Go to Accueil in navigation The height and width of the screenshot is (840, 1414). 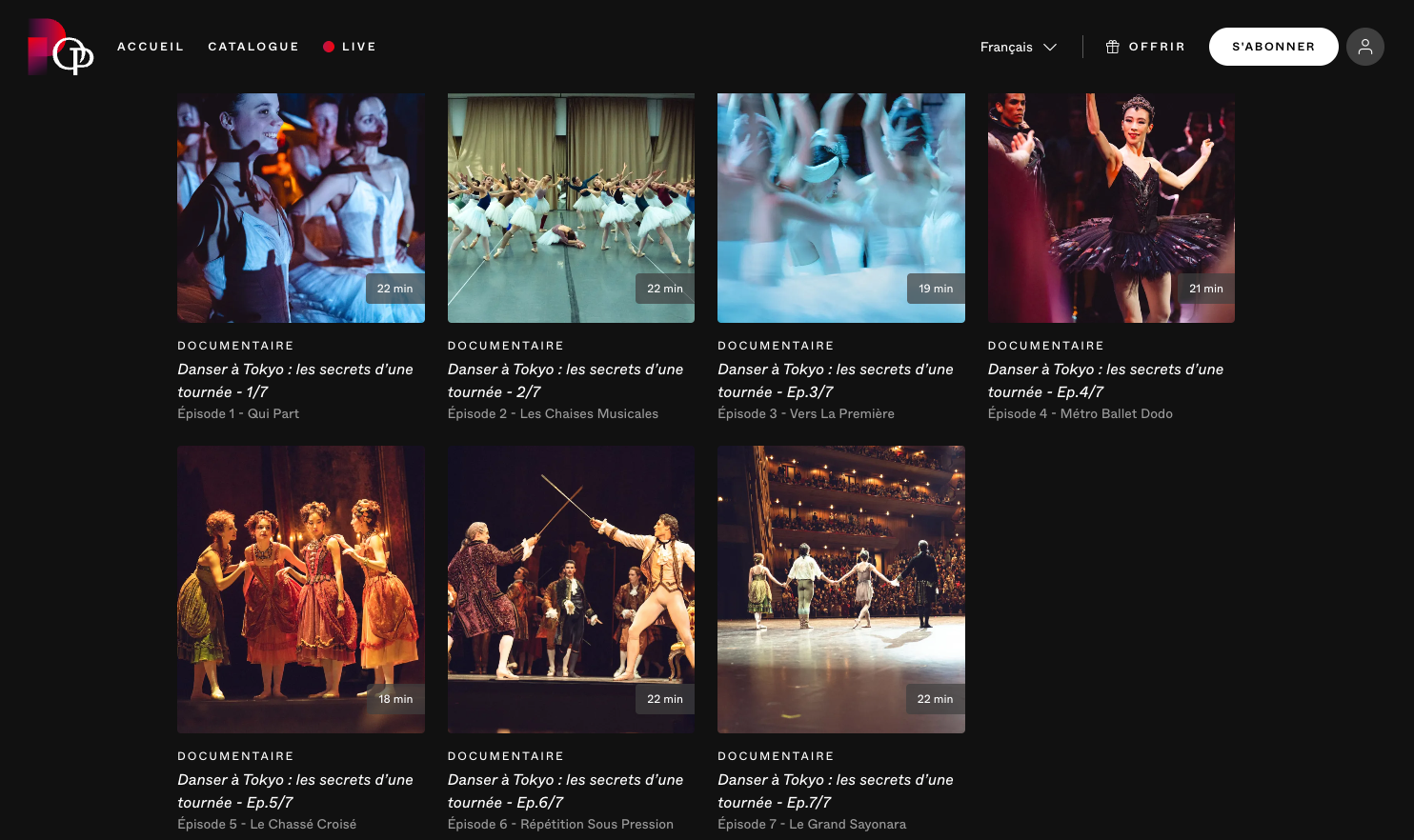click(151, 47)
